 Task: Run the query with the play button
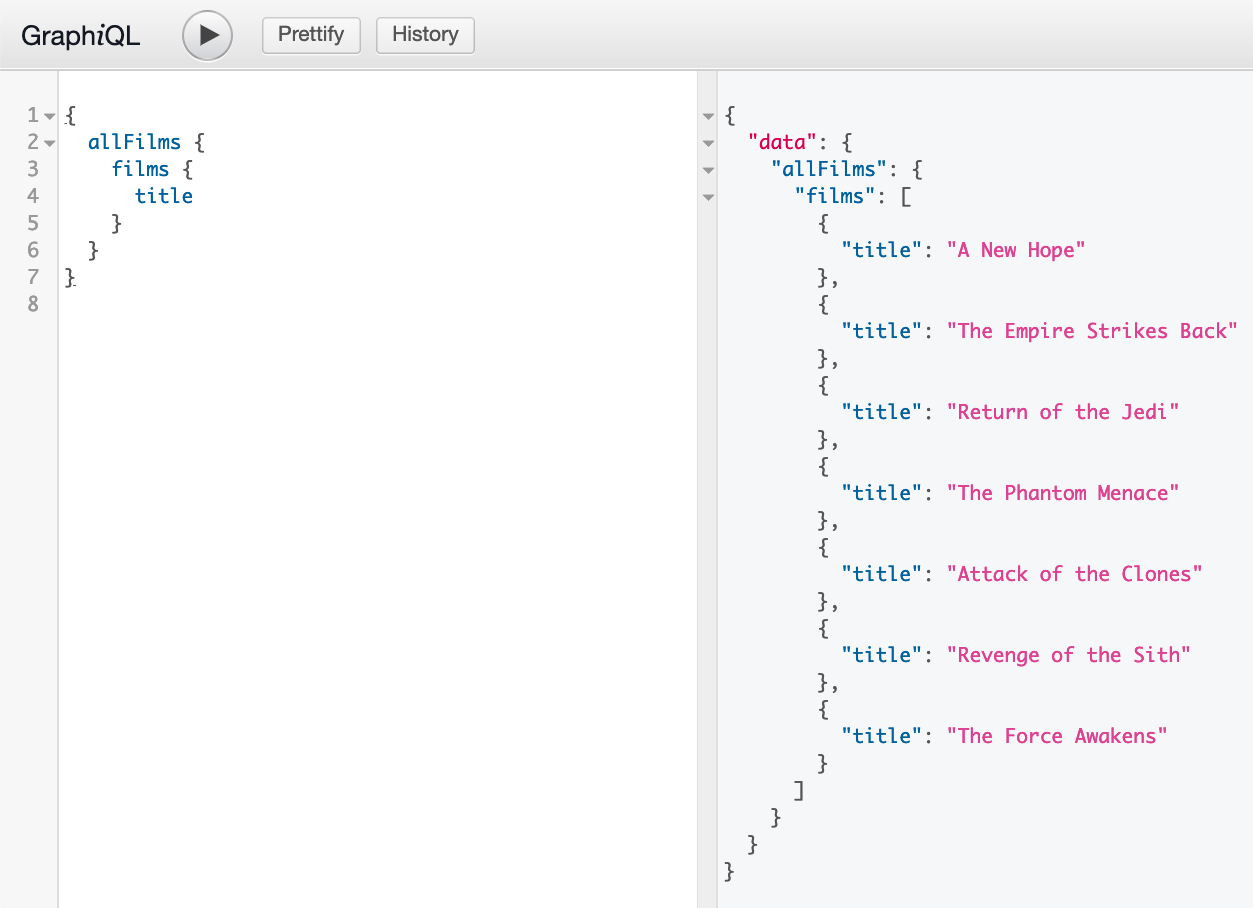coord(207,35)
